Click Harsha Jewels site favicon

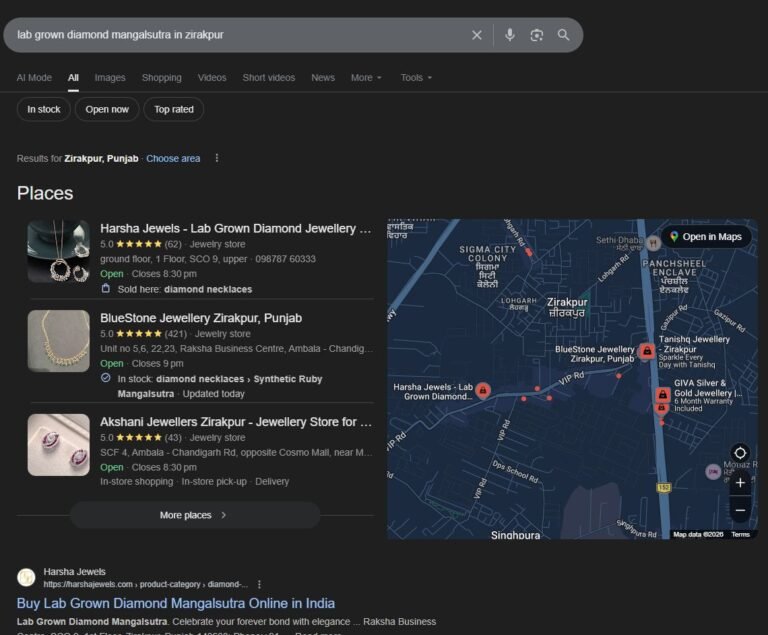coord(26,577)
